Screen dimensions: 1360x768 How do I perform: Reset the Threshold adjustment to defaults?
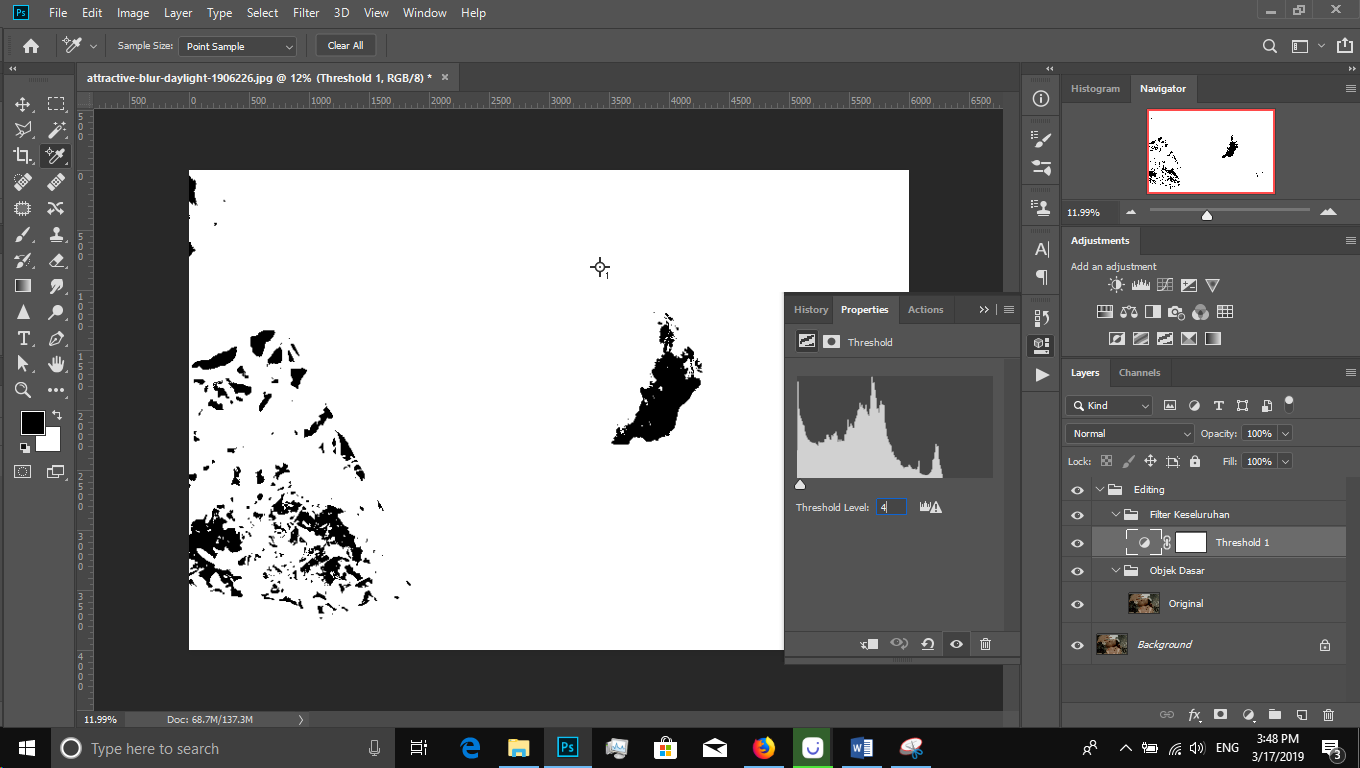point(927,644)
